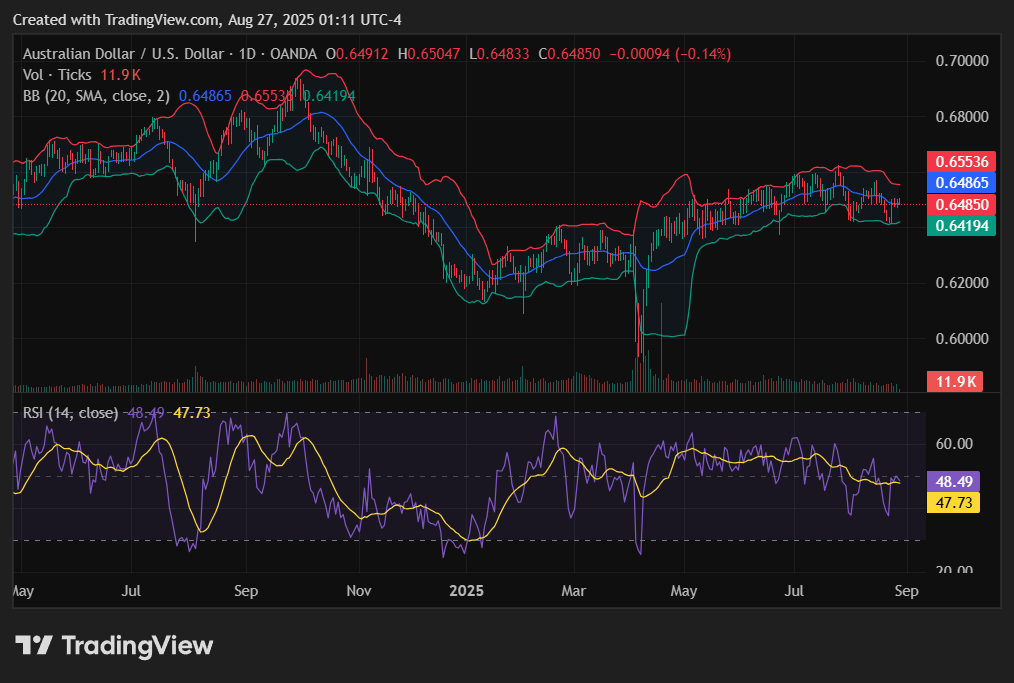The width and height of the screenshot is (1014, 683).
Task: Click the open value O0.64912 in header
Action: pyautogui.click(x=357, y=54)
